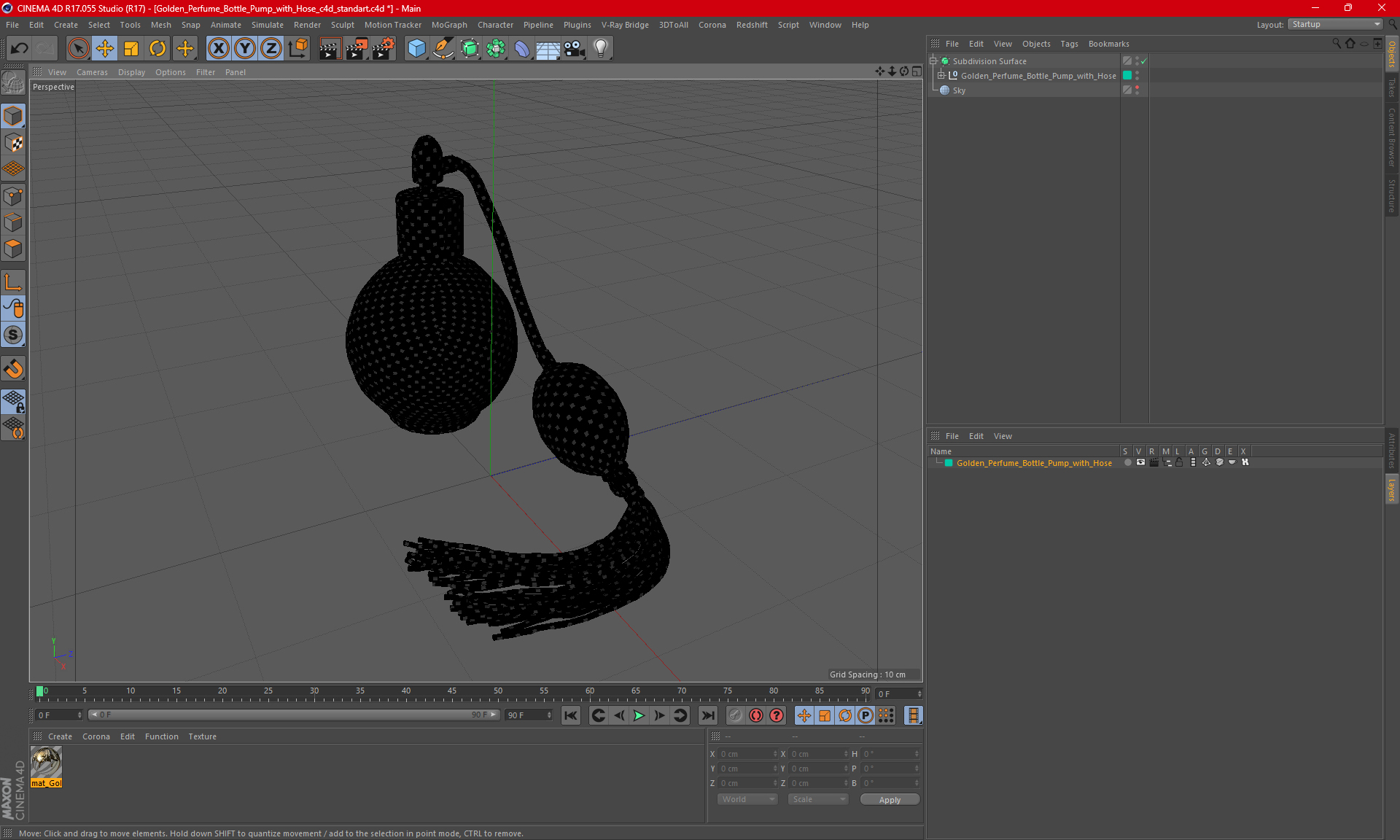Open Edit Render Settings icon
The width and height of the screenshot is (1400, 840).
pyautogui.click(x=383, y=49)
